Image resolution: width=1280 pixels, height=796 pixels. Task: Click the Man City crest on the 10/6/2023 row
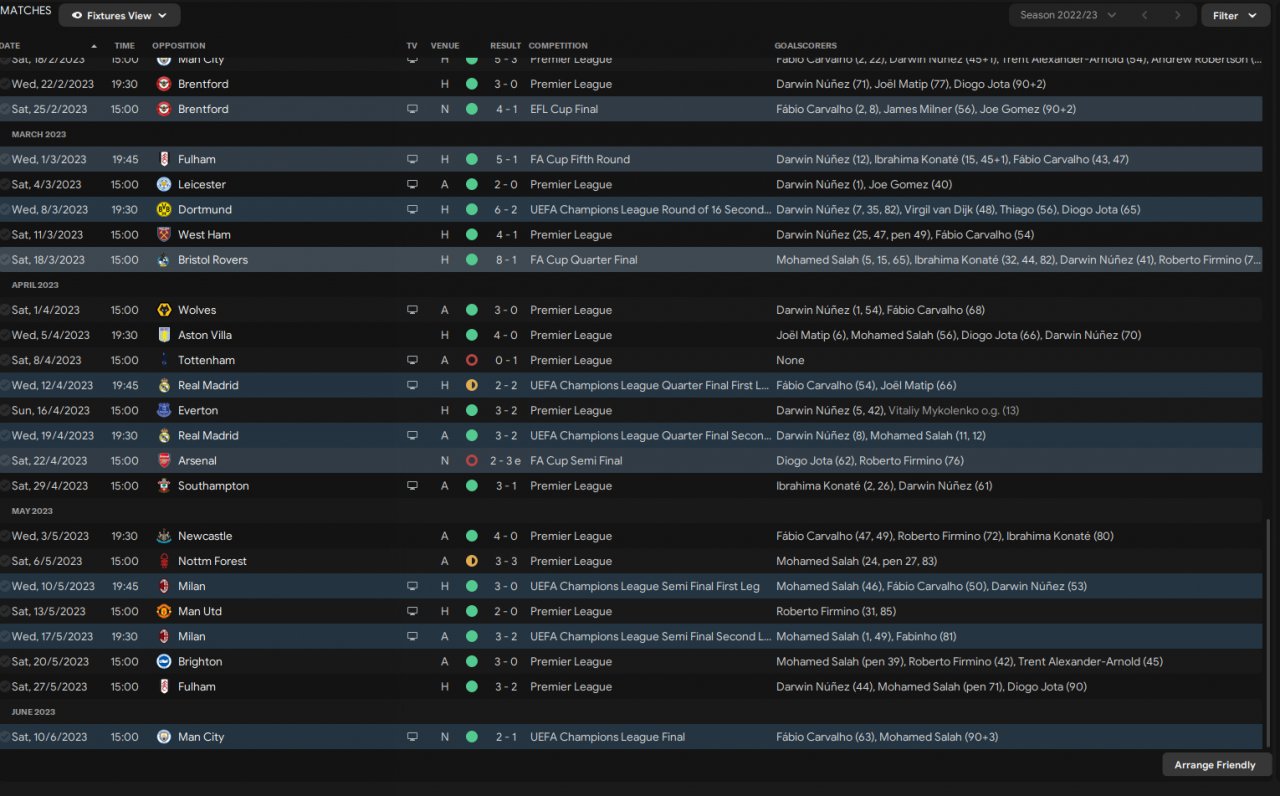click(164, 737)
